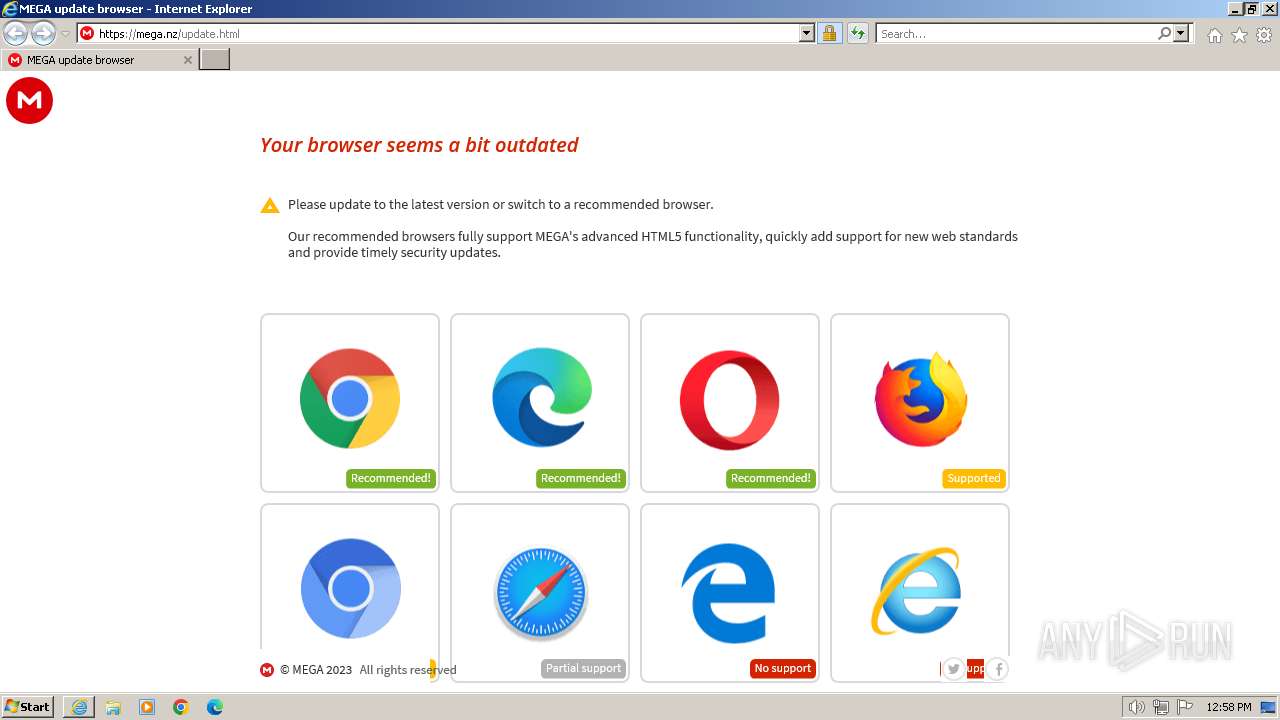Open MEGA's Twitter page from footer
The image size is (1280, 720).
pyautogui.click(x=953, y=669)
